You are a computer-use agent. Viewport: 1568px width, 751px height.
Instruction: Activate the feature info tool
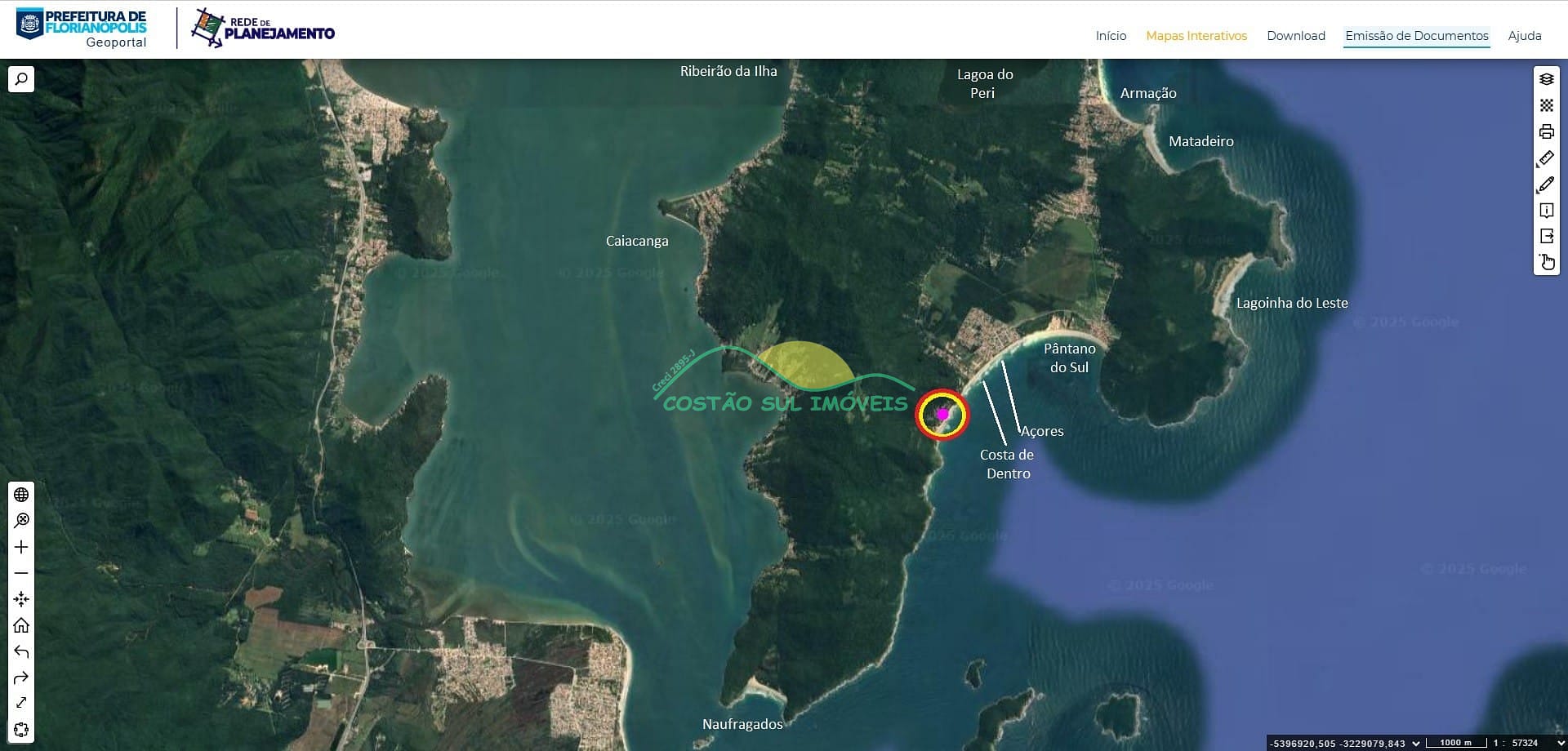point(1546,211)
